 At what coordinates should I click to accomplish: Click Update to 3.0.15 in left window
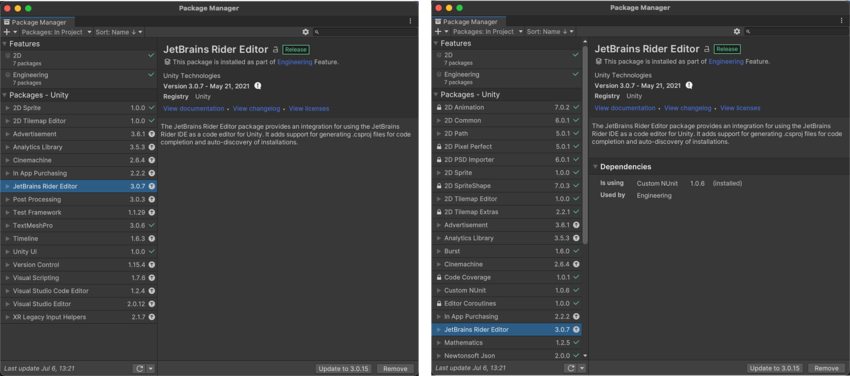(344, 368)
